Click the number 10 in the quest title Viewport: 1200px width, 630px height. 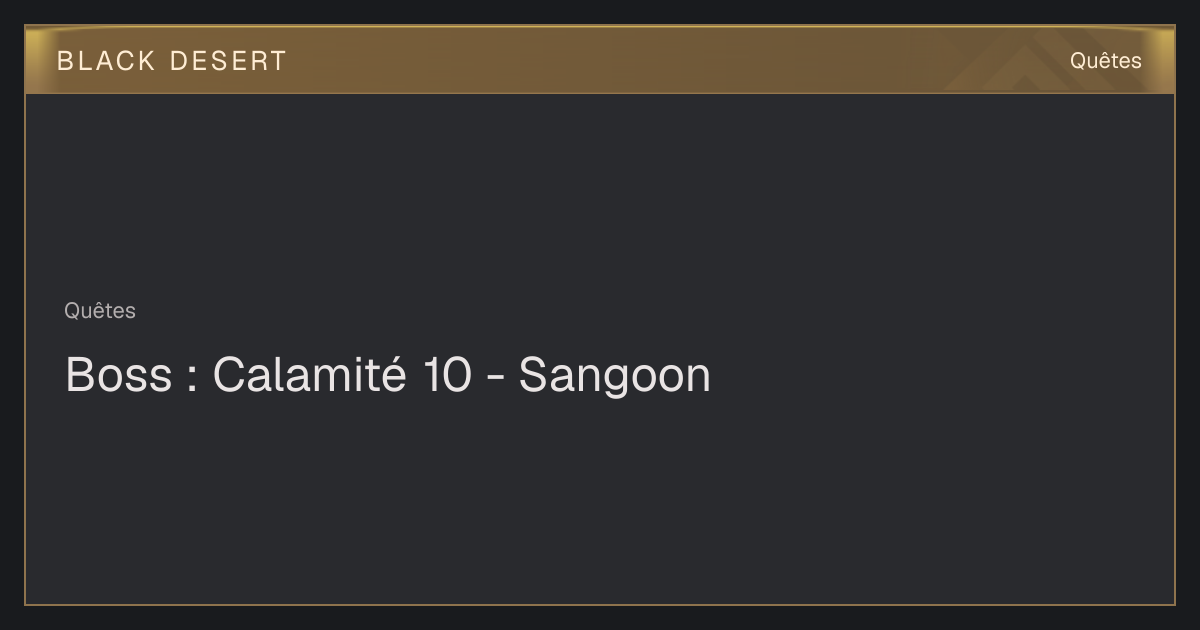(447, 375)
